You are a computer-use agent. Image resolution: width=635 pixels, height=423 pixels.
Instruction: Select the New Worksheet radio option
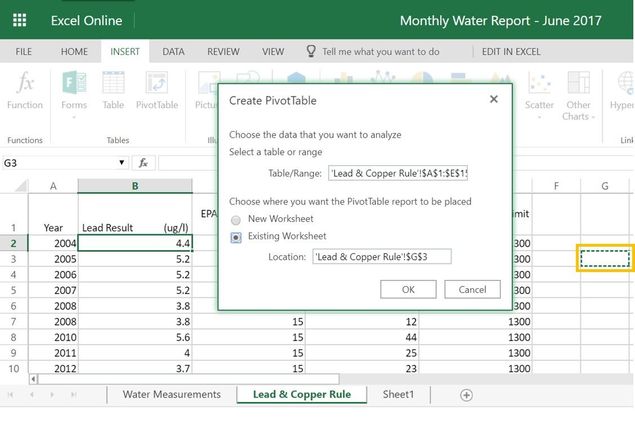click(x=236, y=220)
